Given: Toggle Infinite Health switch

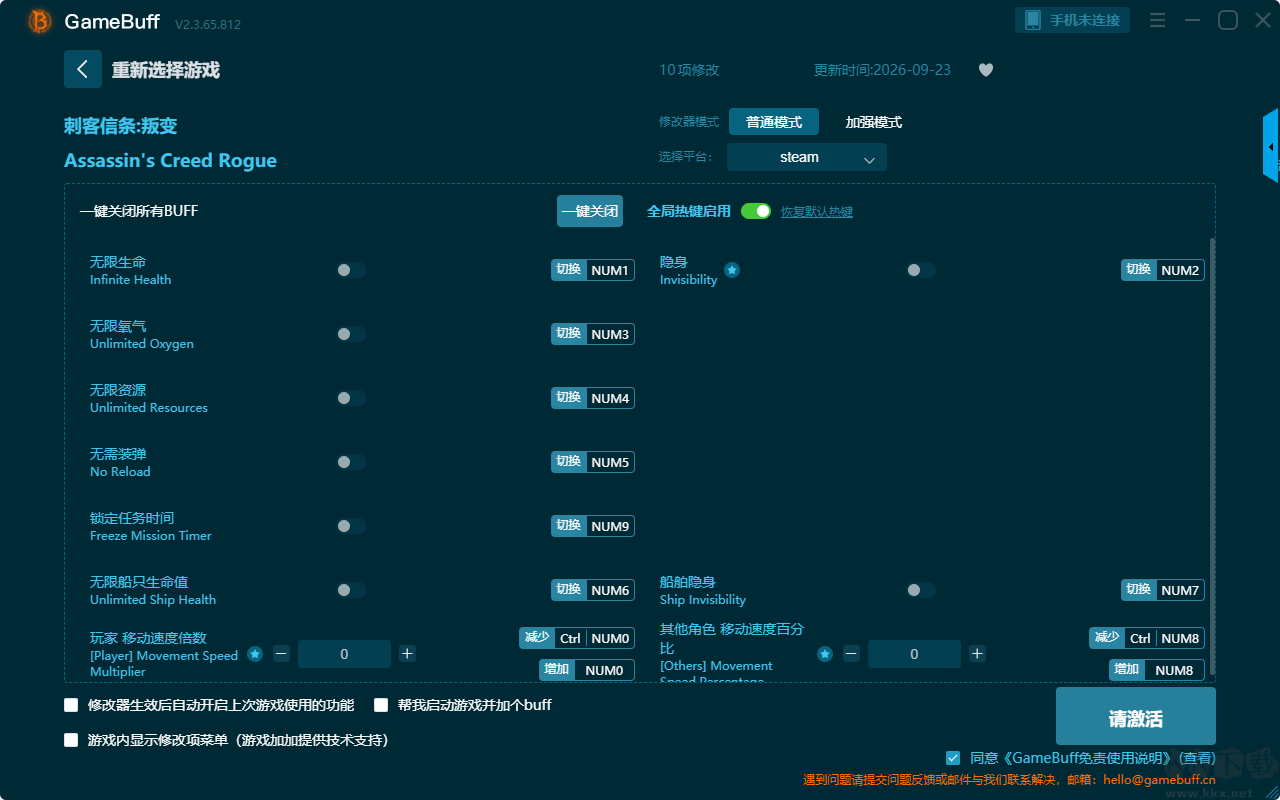Looking at the screenshot, I should point(351,270).
